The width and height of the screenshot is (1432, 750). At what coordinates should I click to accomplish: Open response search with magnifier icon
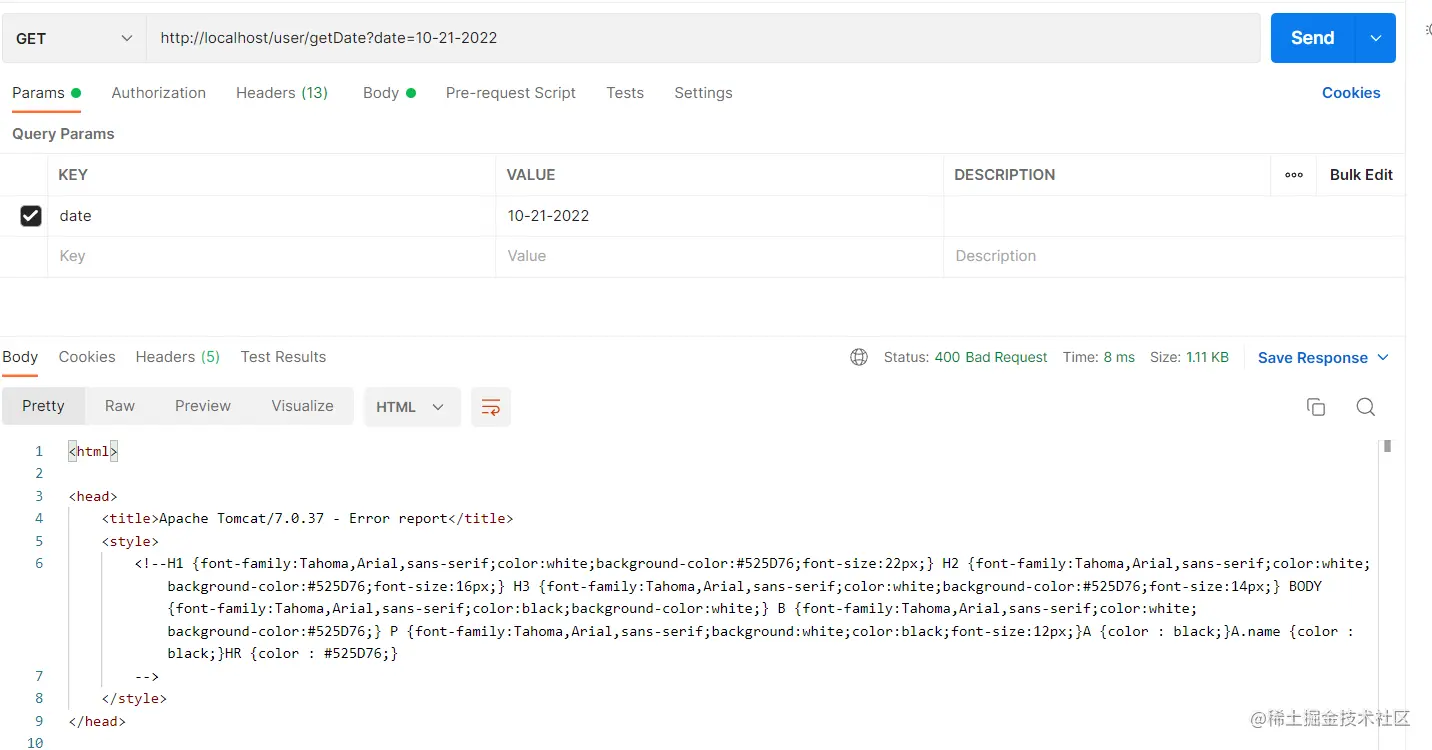(1366, 407)
